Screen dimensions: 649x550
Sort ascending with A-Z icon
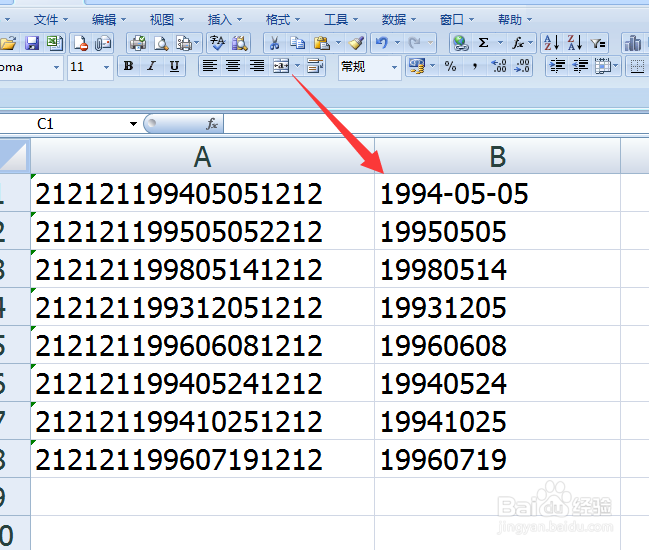[x=552, y=43]
